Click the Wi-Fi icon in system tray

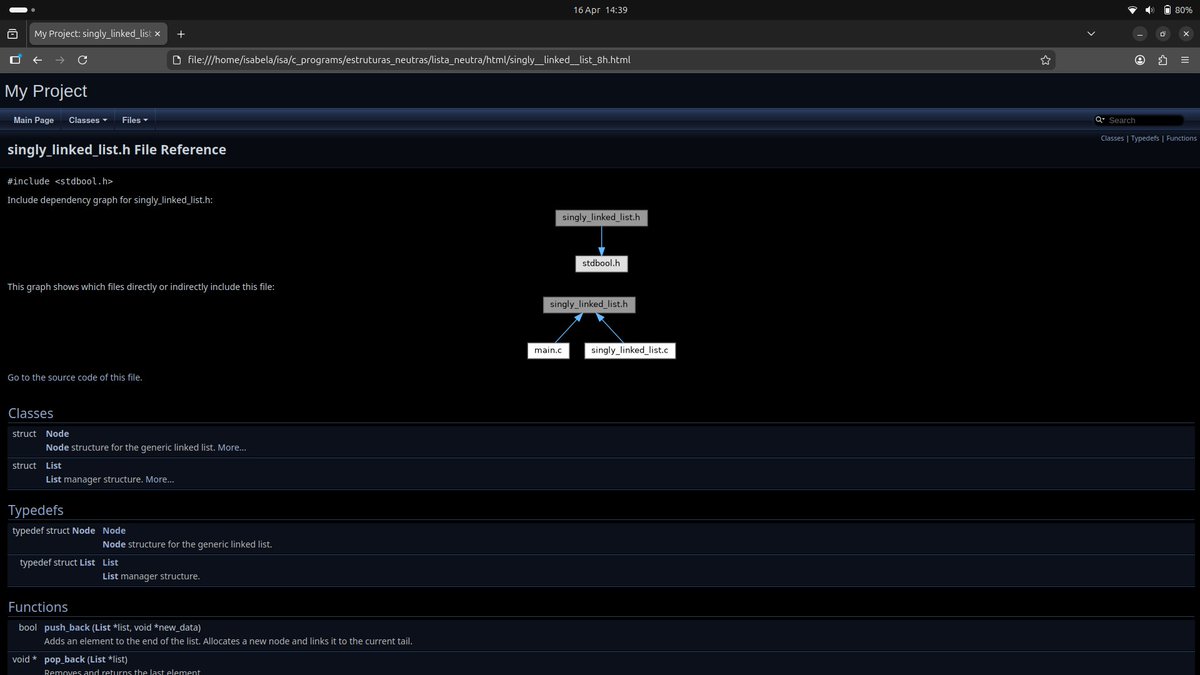1132,9
